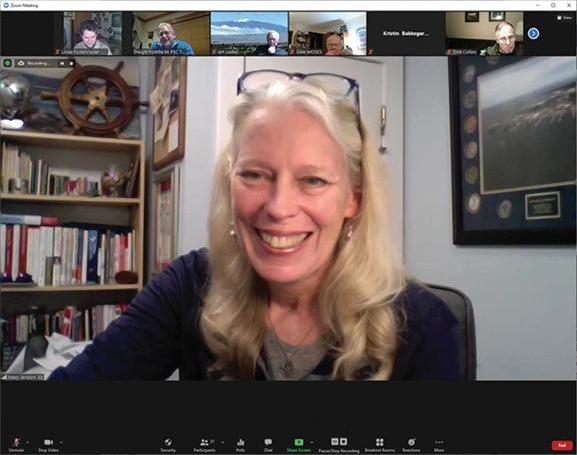Select Kristin Bakkegar's video thumbnail

(406, 33)
